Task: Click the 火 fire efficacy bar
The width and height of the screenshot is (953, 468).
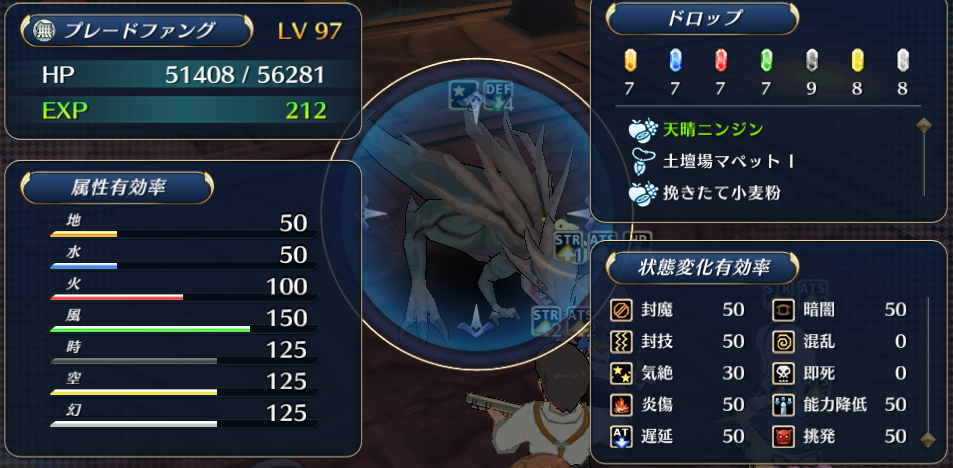Action: [x=184, y=297]
